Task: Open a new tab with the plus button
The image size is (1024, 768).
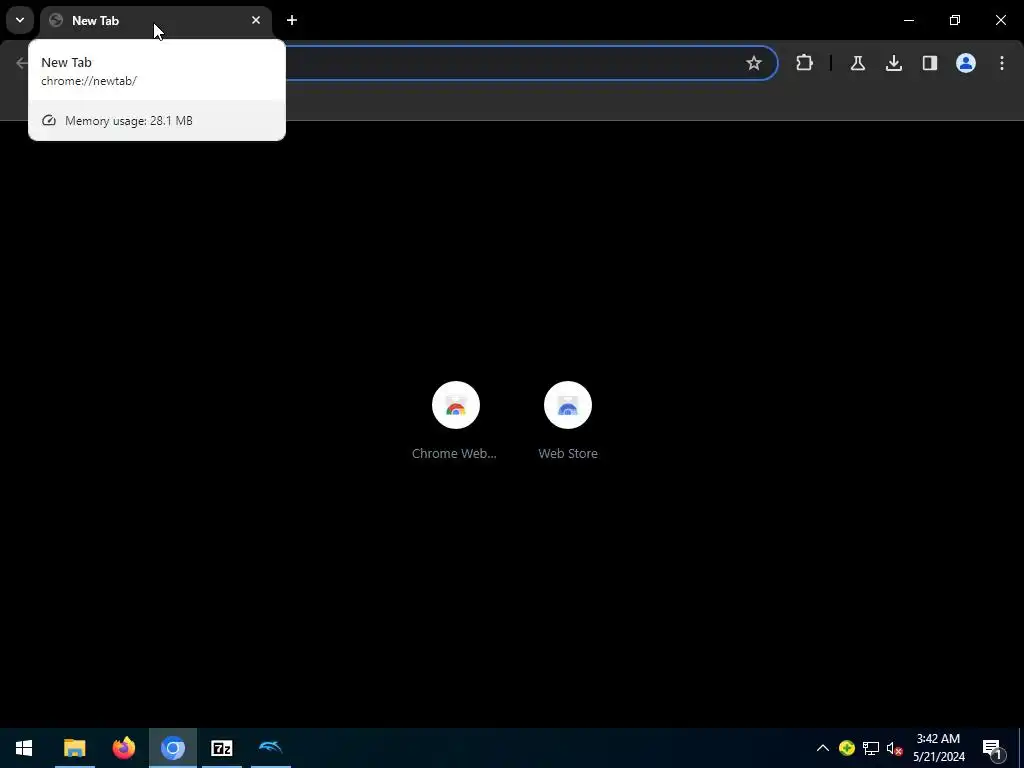Action: click(x=292, y=20)
